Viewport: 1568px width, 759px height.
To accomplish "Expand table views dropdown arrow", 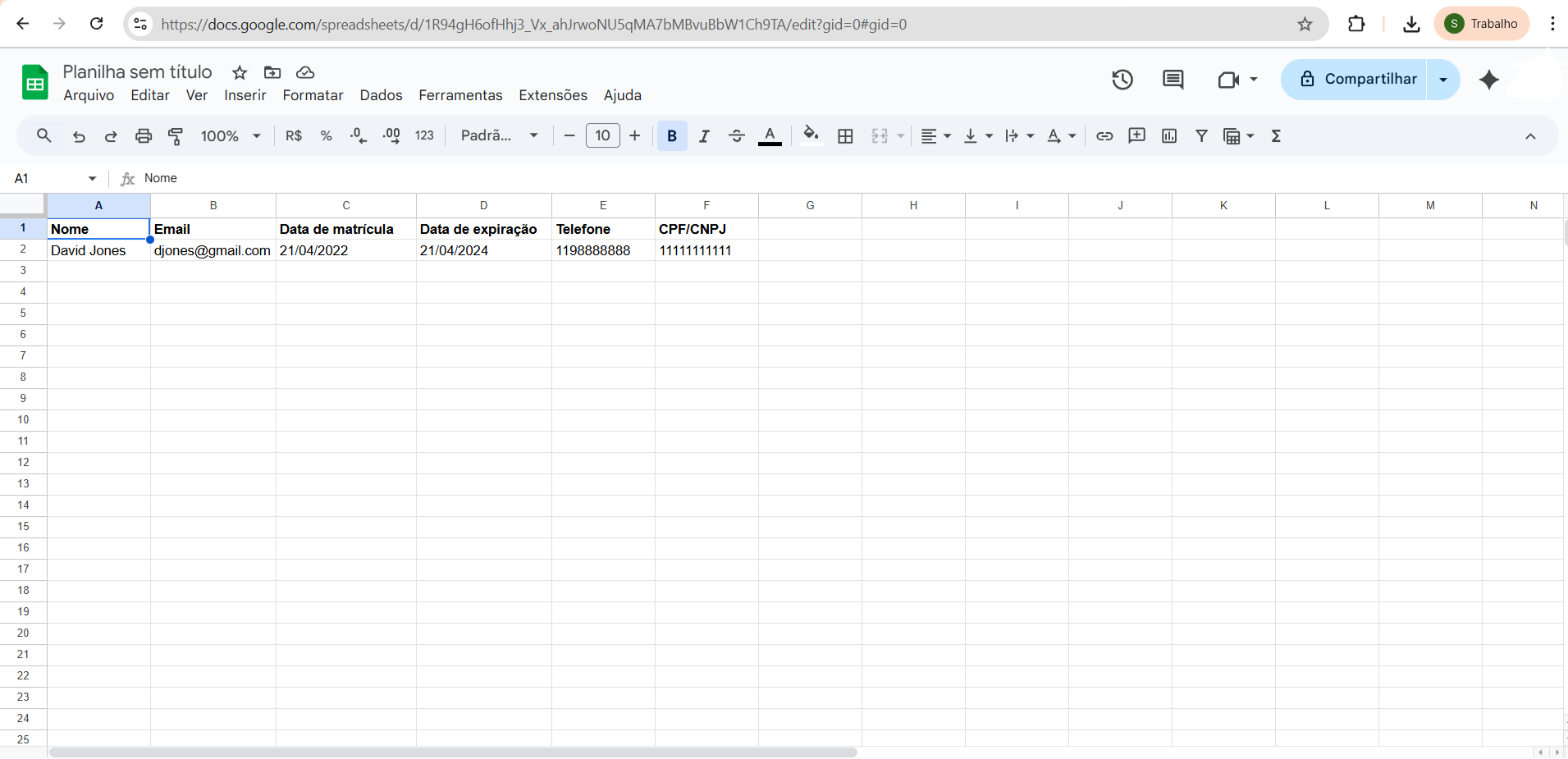I will point(1250,136).
